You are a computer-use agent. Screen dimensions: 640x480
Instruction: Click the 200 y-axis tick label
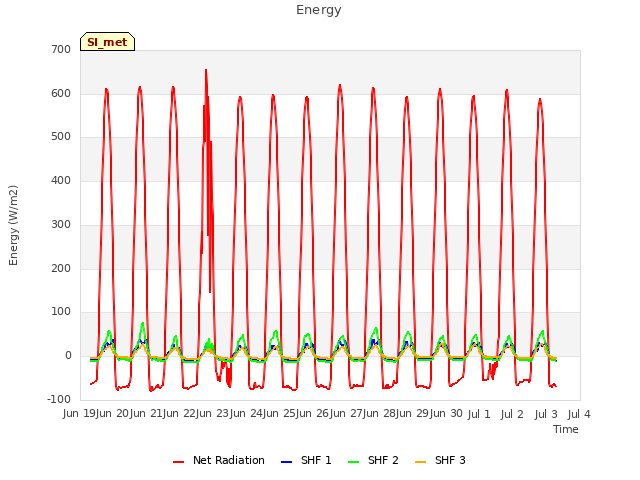61,269
